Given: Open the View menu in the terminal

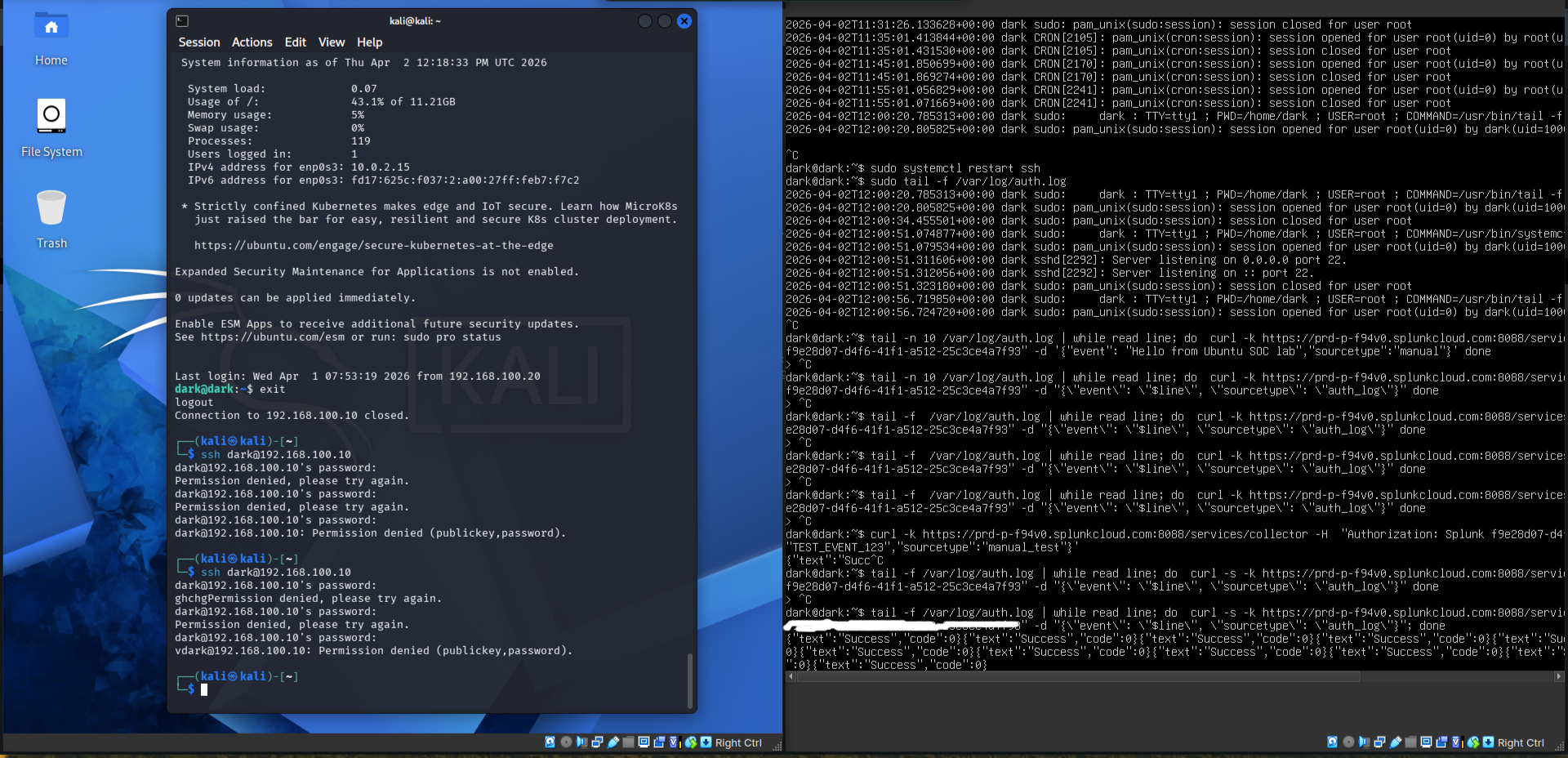Looking at the screenshot, I should coord(332,42).
